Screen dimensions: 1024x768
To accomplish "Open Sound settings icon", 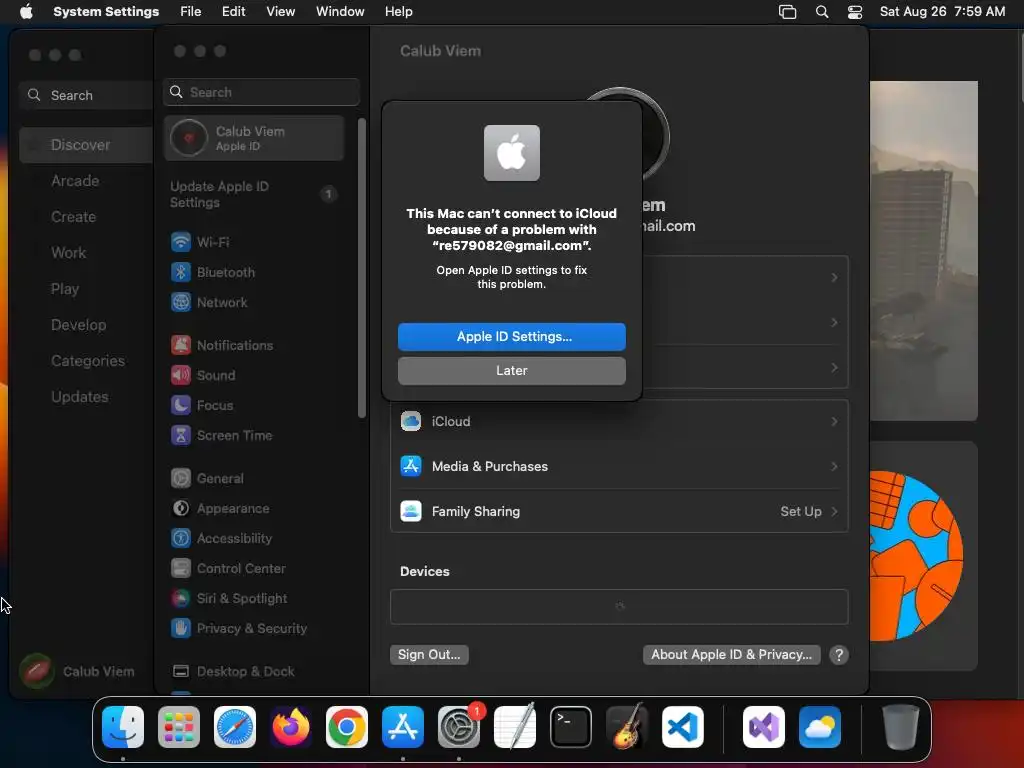I will click(181, 375).
